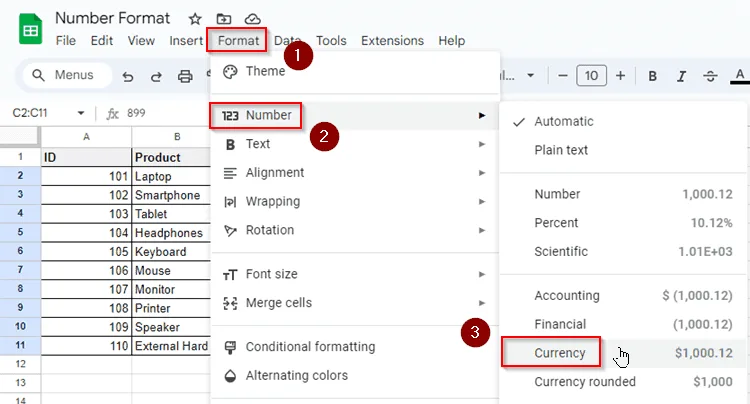Viewport: 750px width, 404px height.
Task: Toggle strikethrough formatting
Action: [x=710, y=76]
